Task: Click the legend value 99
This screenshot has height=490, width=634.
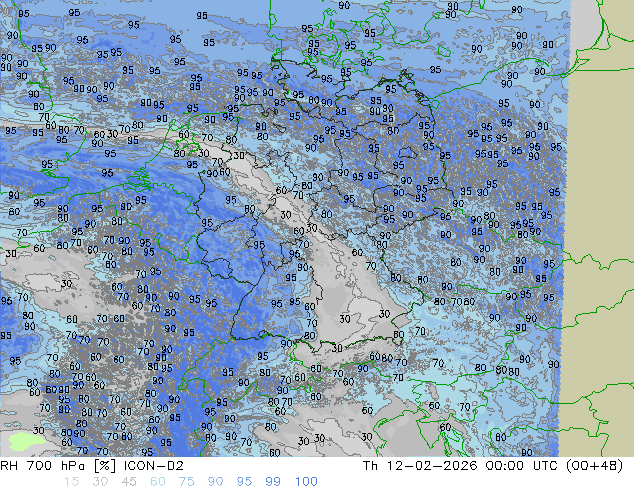Action: [273, 482]
